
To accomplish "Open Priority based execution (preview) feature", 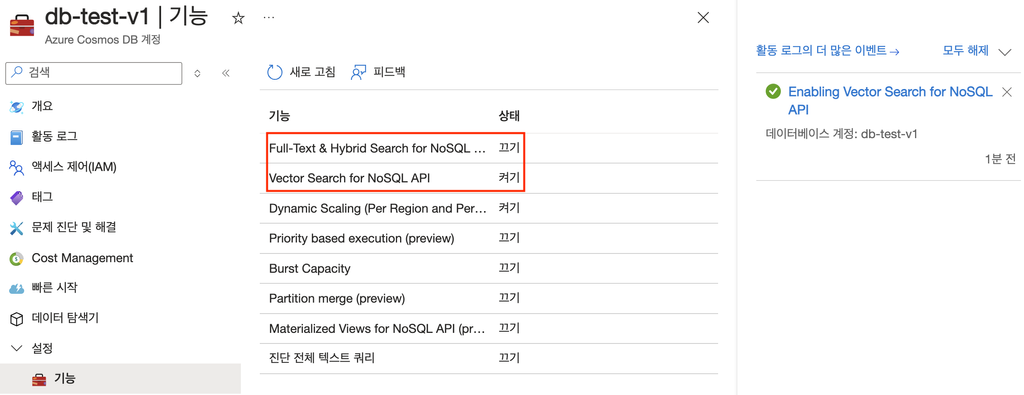I will [x=361, y=238].
